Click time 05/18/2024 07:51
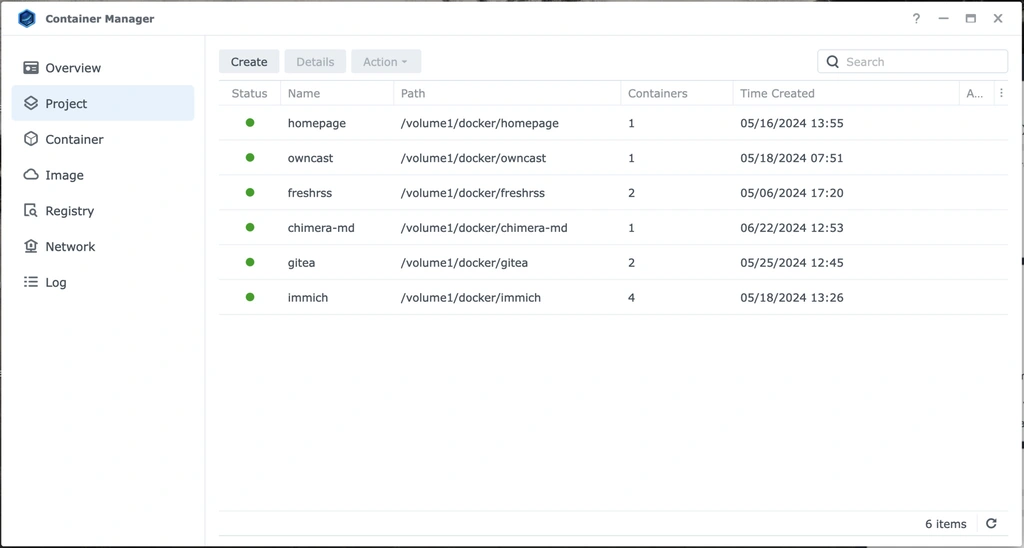1024x548 pixels. 792,158
